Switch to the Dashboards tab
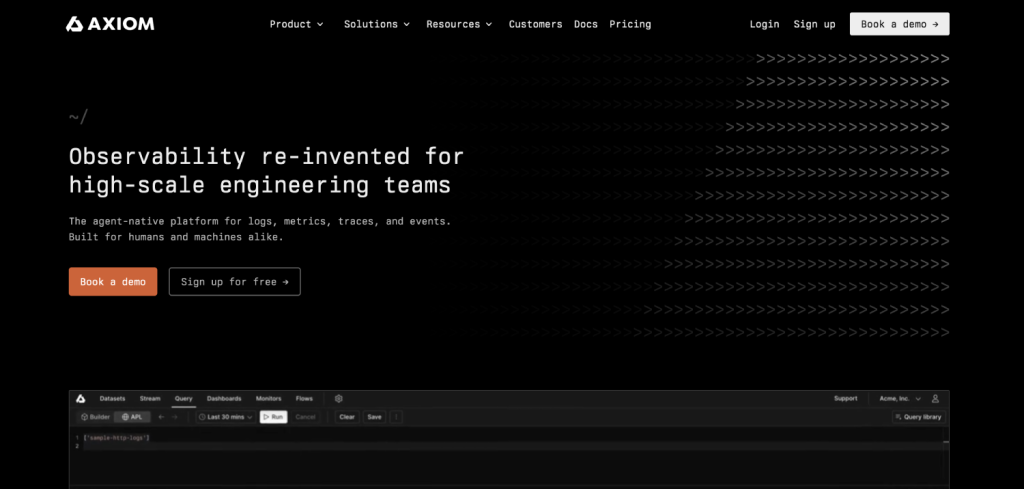1024x489 pixels. 224,398
